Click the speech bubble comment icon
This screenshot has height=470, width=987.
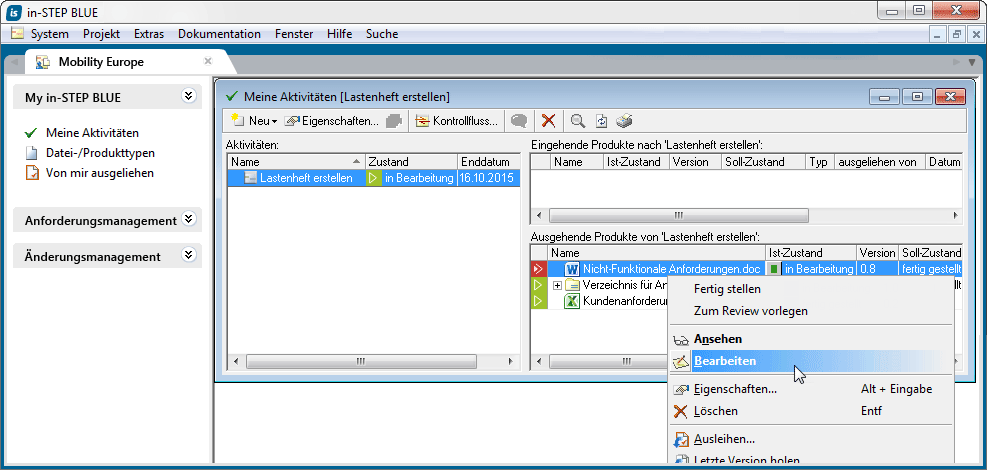tap(519, 121)
